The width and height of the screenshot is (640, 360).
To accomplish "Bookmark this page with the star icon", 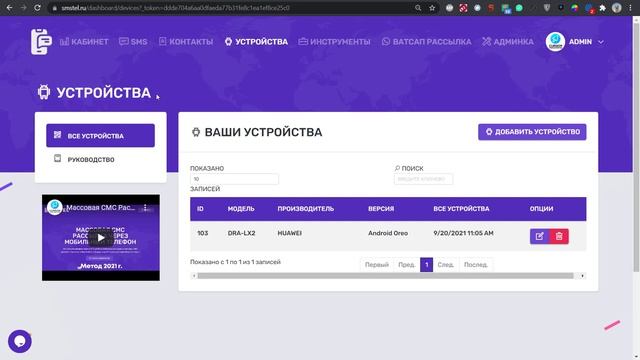I will (x=432, y=8).
